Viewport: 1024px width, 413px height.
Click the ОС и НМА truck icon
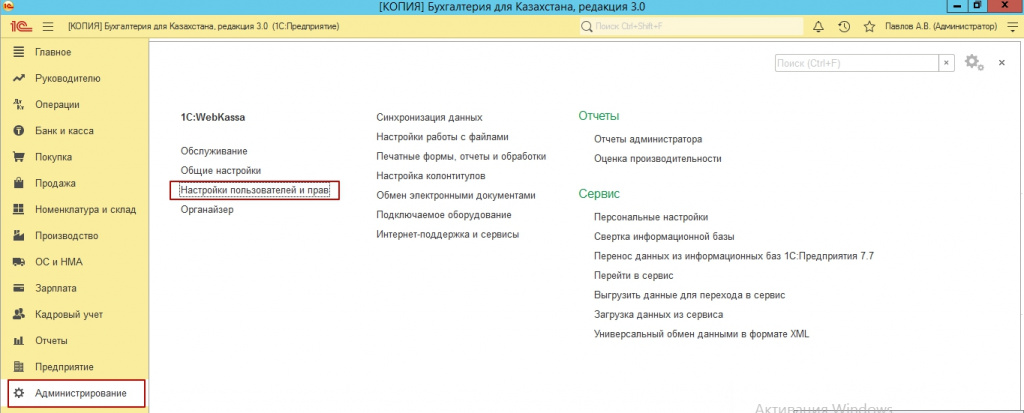pyautogui.click(x=19, y=262)
